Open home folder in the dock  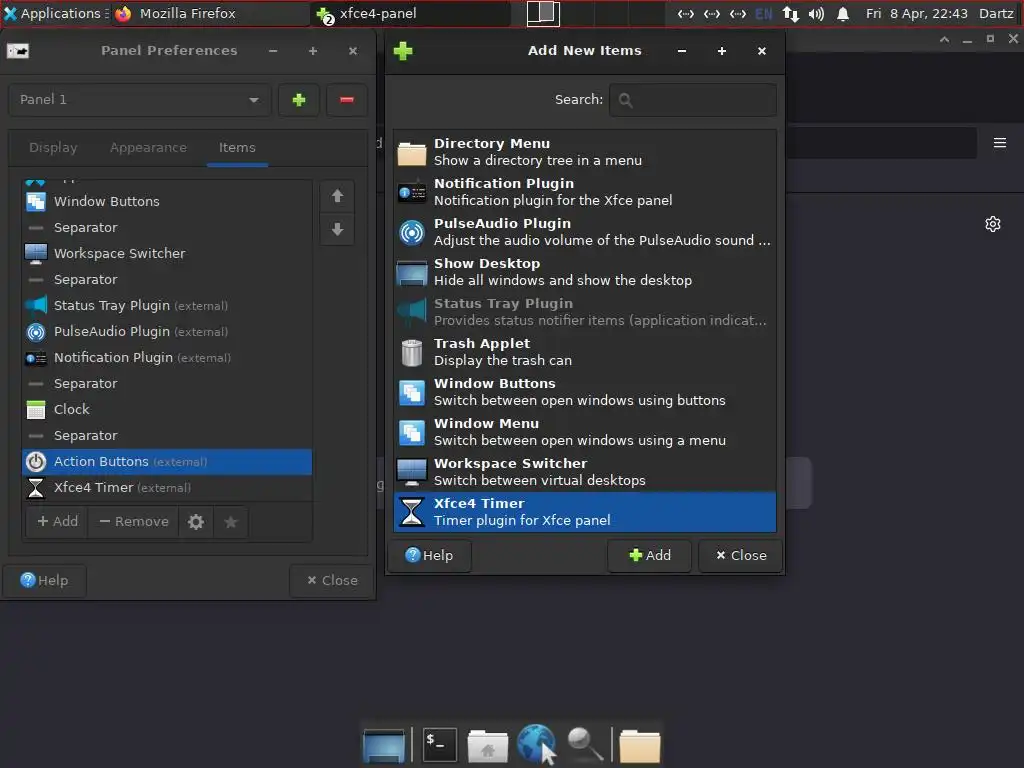point(488,746)
